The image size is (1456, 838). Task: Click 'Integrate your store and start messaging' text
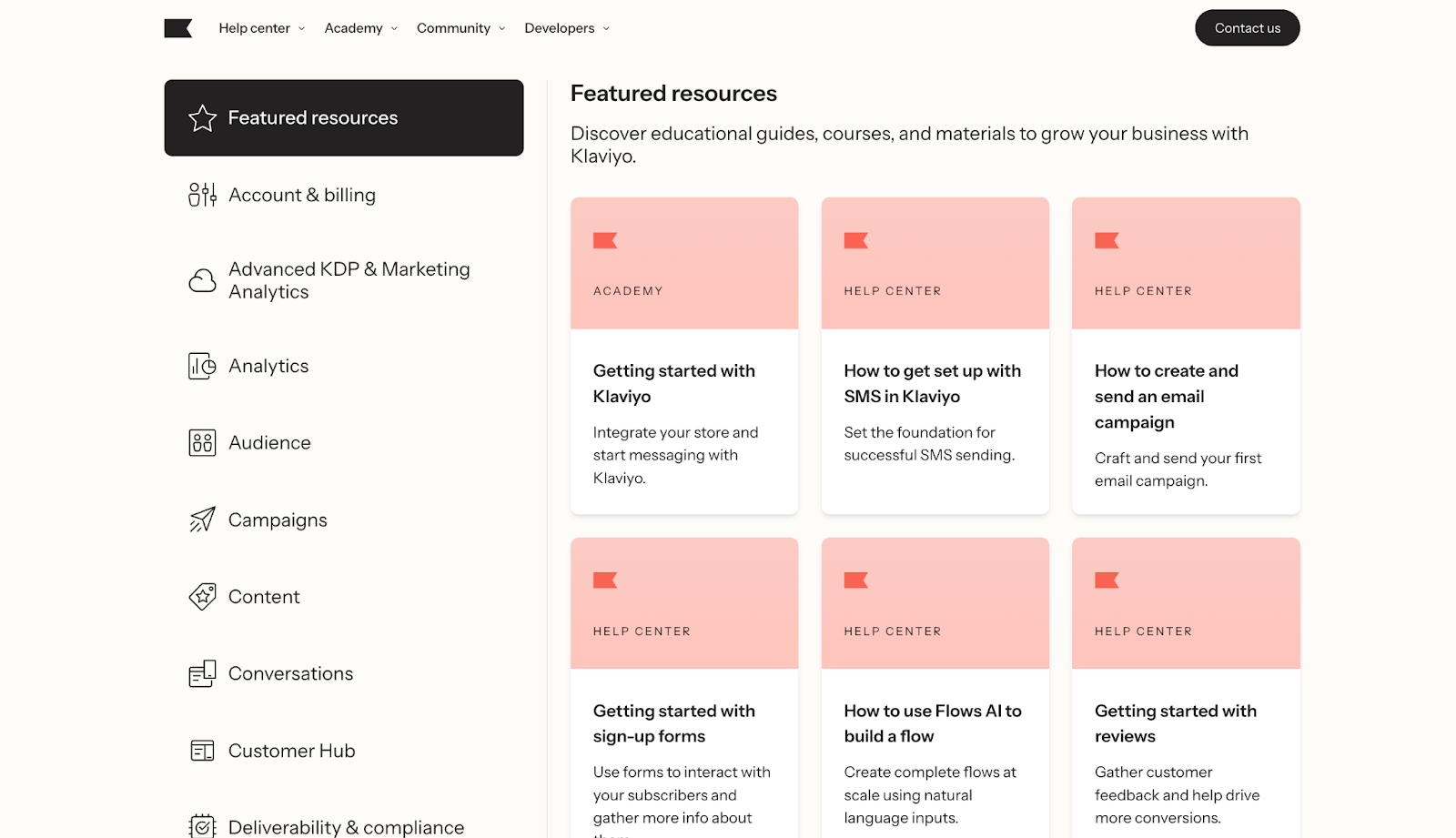coord(676,455)
